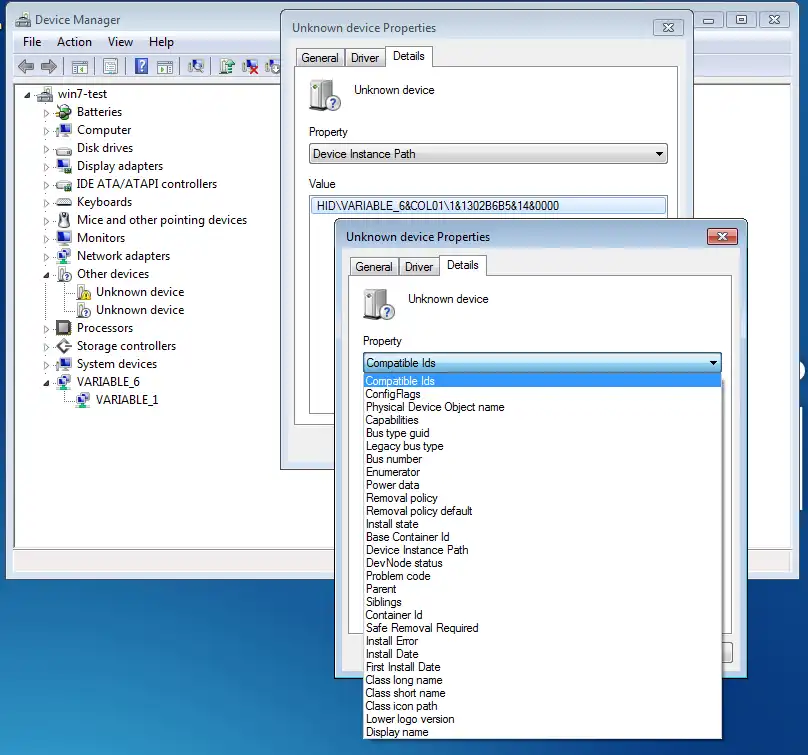Open the Action menu
Screen dimensions: 808x755
(x=74, y=42)
